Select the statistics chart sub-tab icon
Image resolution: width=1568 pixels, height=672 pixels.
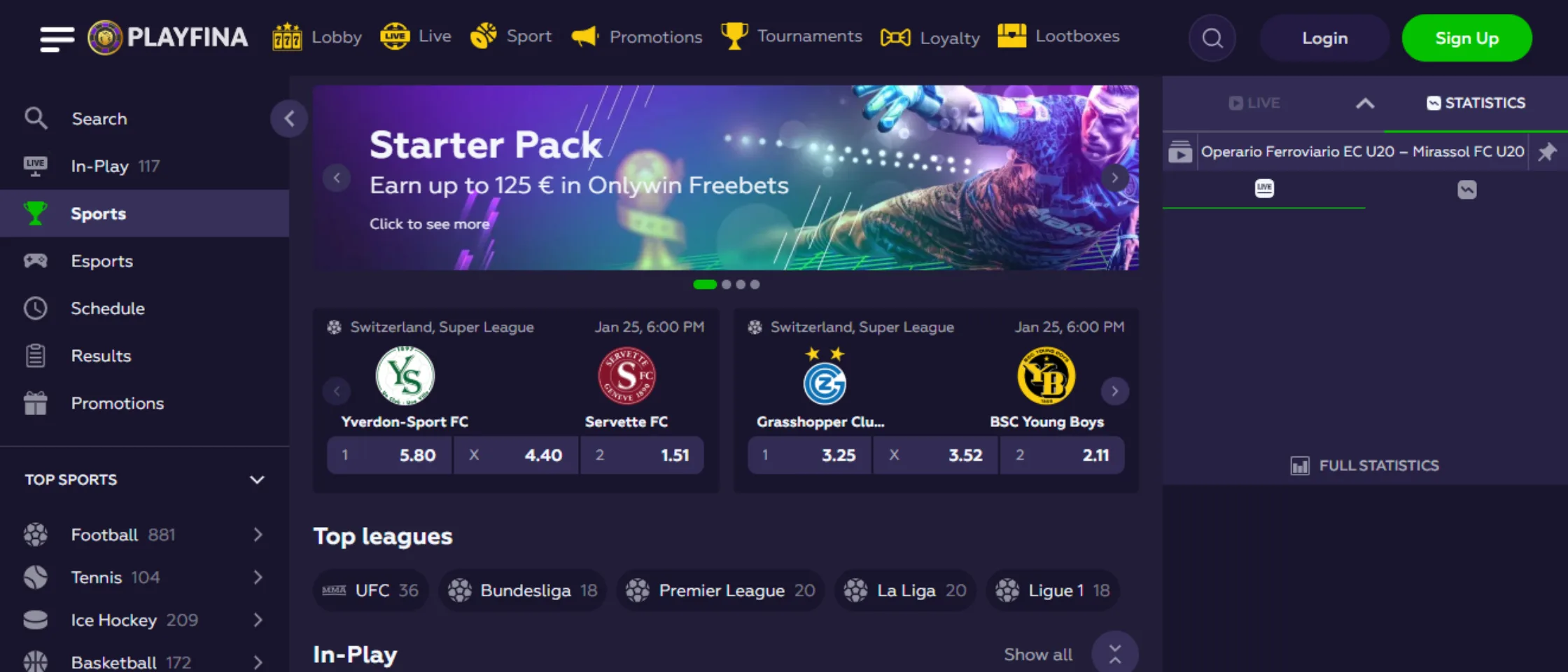pyautogui.click(x=1467, y=189)
